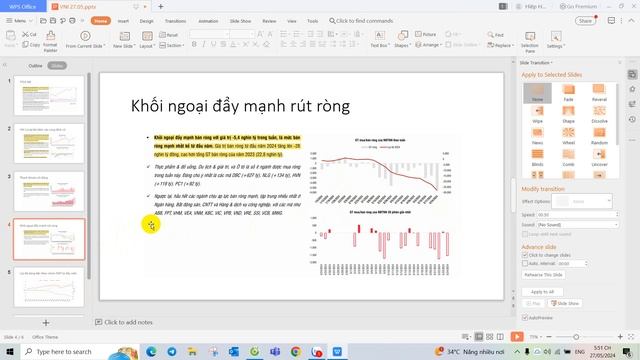
Task: Open the Replace dropdown
Action: [500, 45]
